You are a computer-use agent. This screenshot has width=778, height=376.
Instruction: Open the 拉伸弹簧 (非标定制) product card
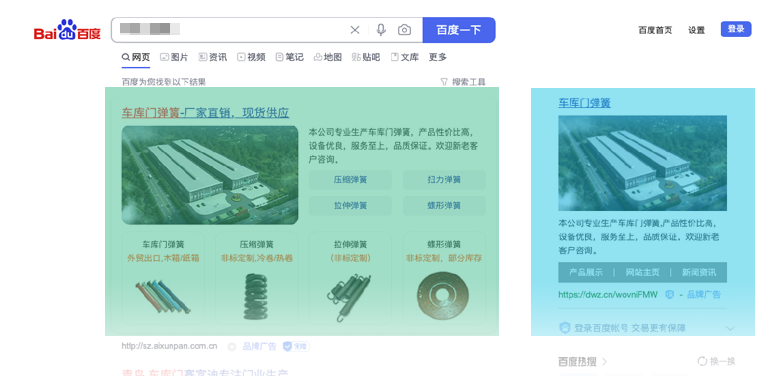[350, 278]
